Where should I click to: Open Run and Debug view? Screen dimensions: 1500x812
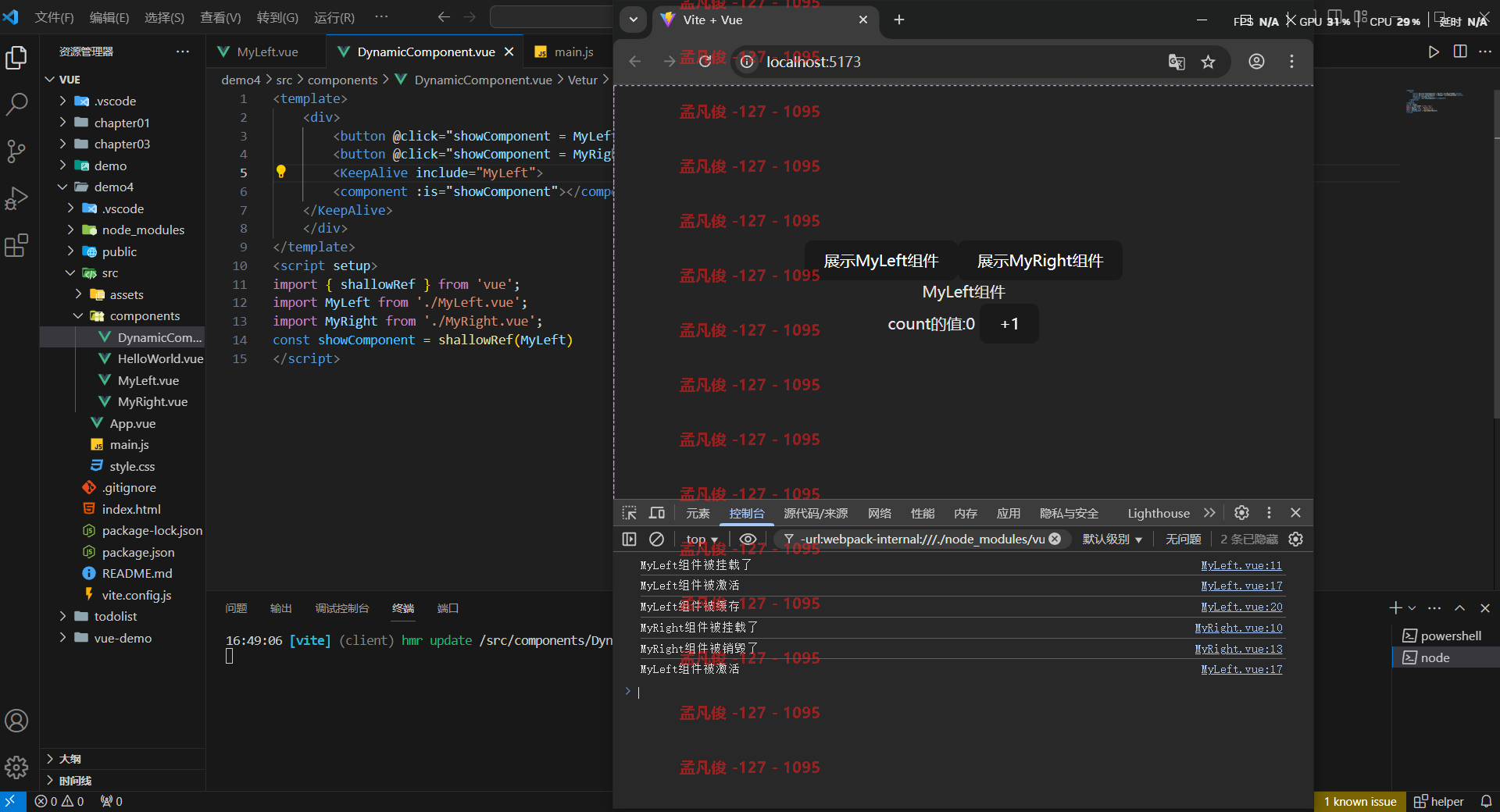16,198
